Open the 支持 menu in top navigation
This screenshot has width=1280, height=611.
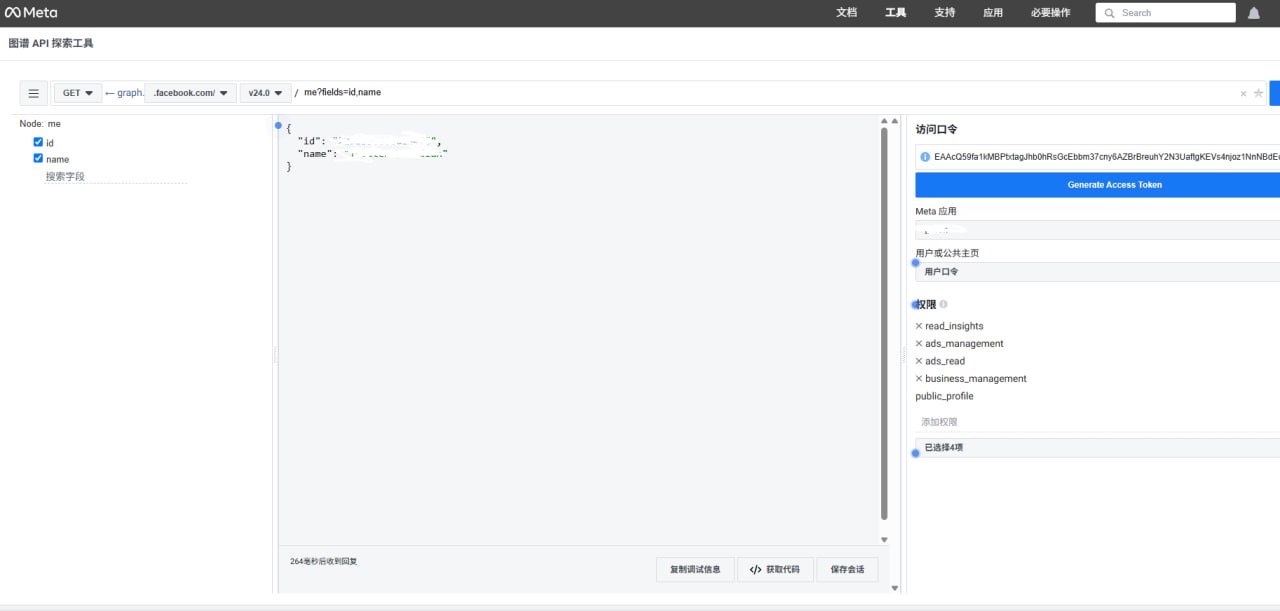pyautogui.click(x=944, y=13)
